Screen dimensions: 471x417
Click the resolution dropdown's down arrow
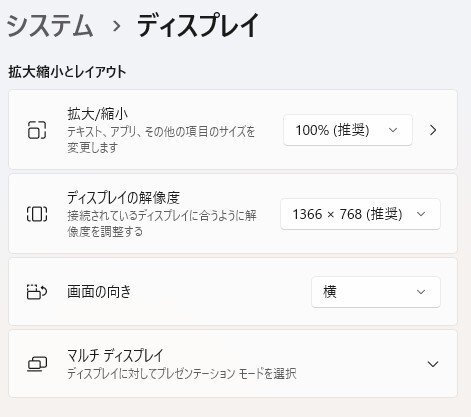click(x=421, y=214)
